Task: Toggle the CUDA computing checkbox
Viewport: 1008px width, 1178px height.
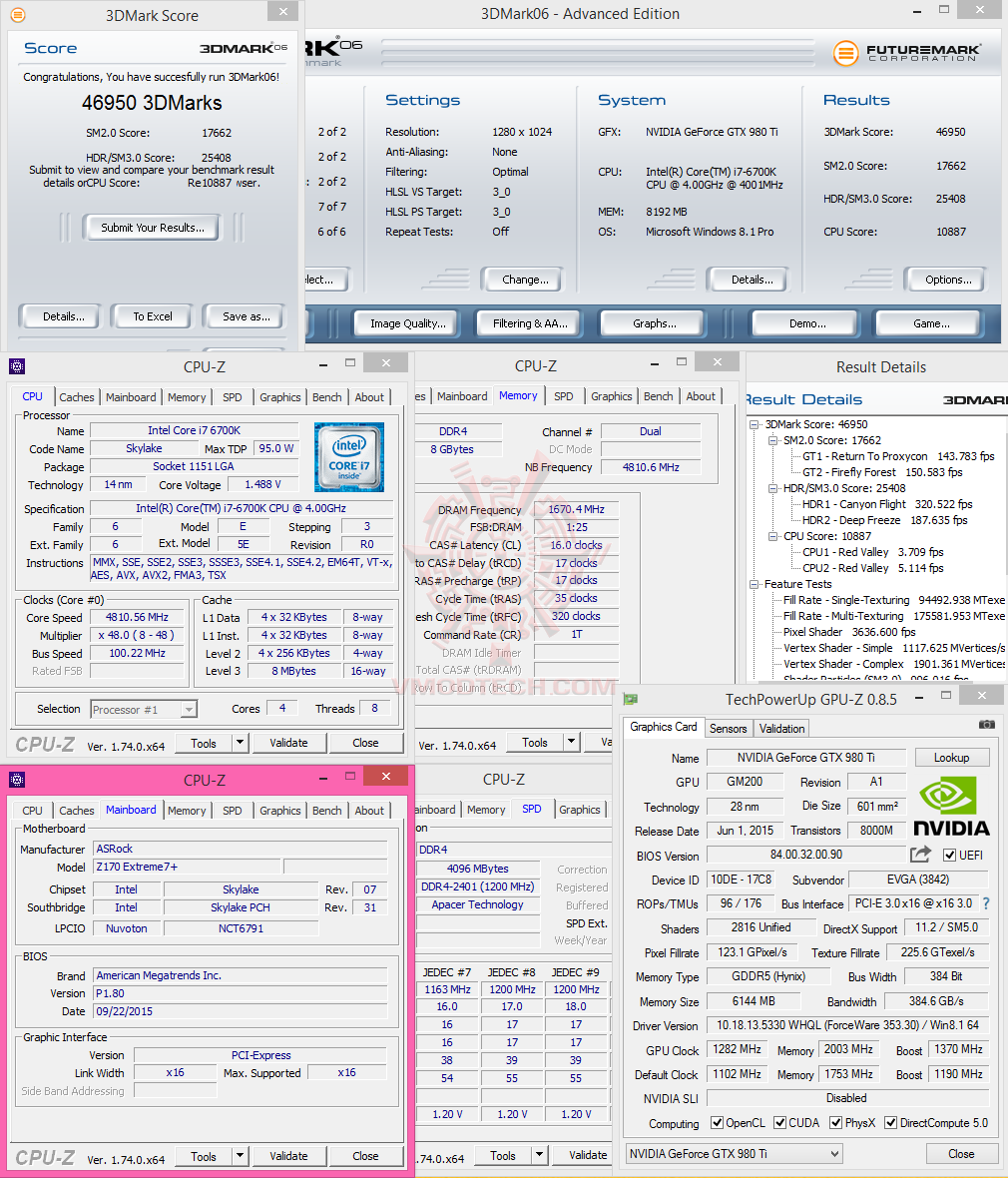Action: [780, 1123]
